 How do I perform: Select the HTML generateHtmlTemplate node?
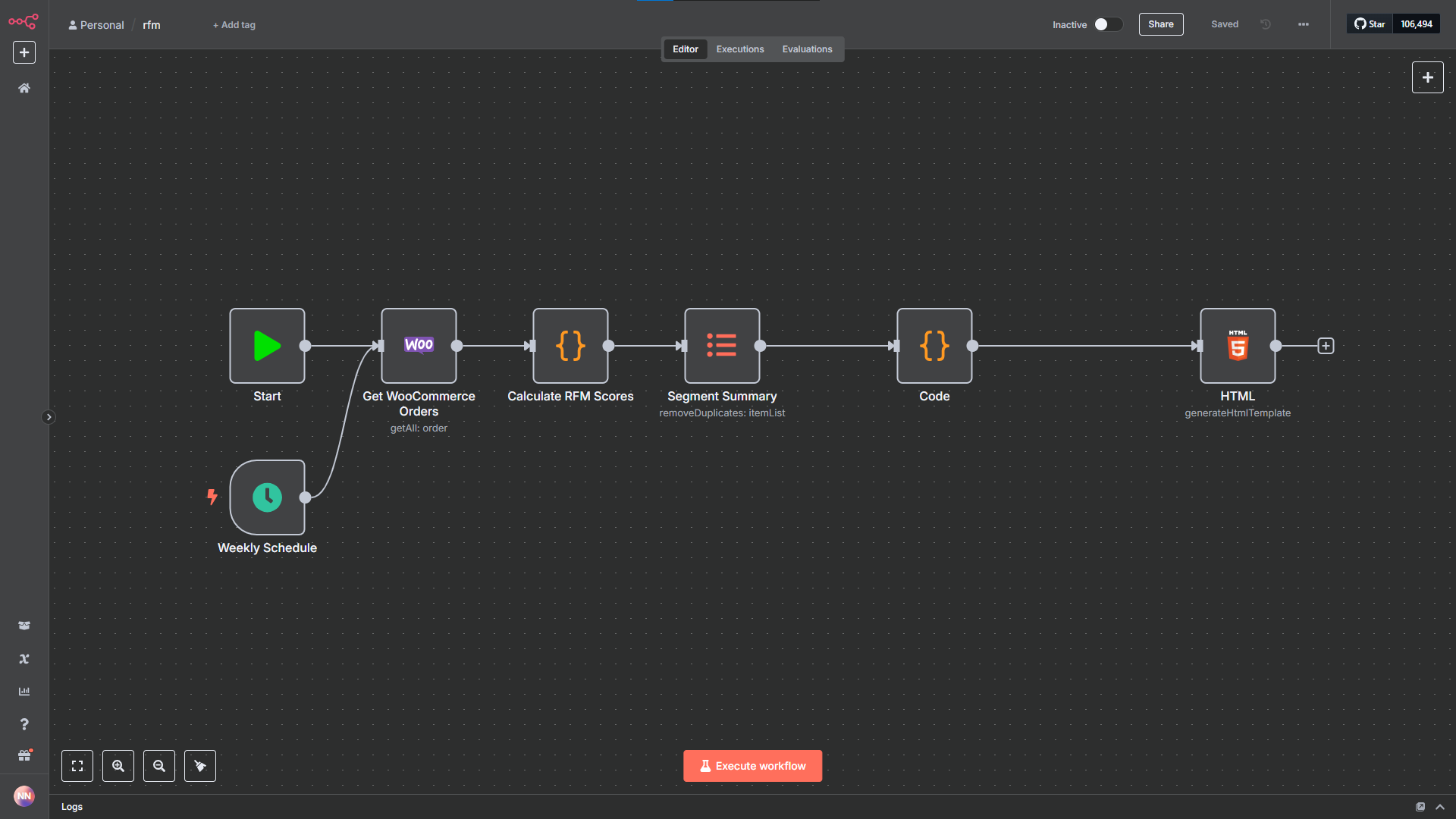tap(1238, 346)
